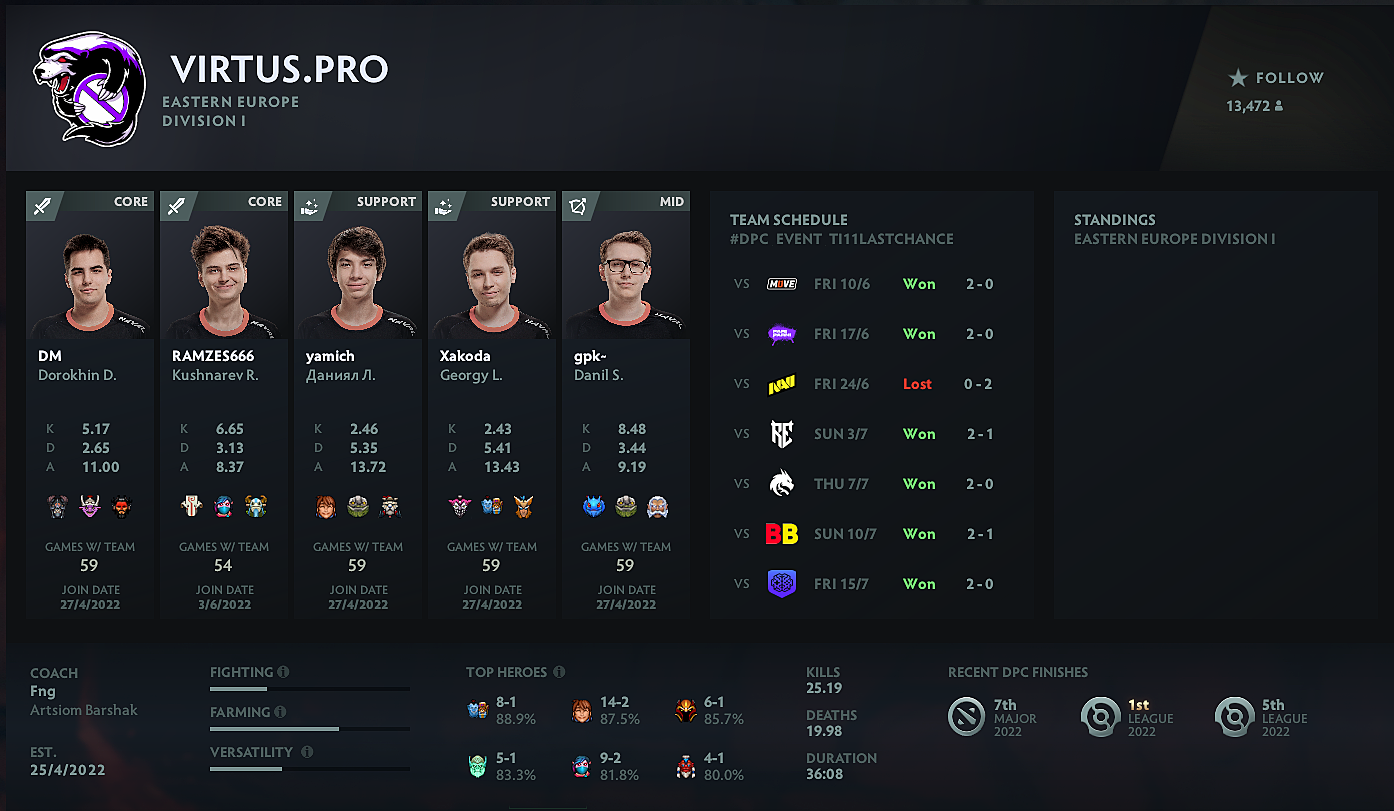This screenshot has height=811, width=1394.
Task: Click the info icon next to Versatility
Action: 307,752
